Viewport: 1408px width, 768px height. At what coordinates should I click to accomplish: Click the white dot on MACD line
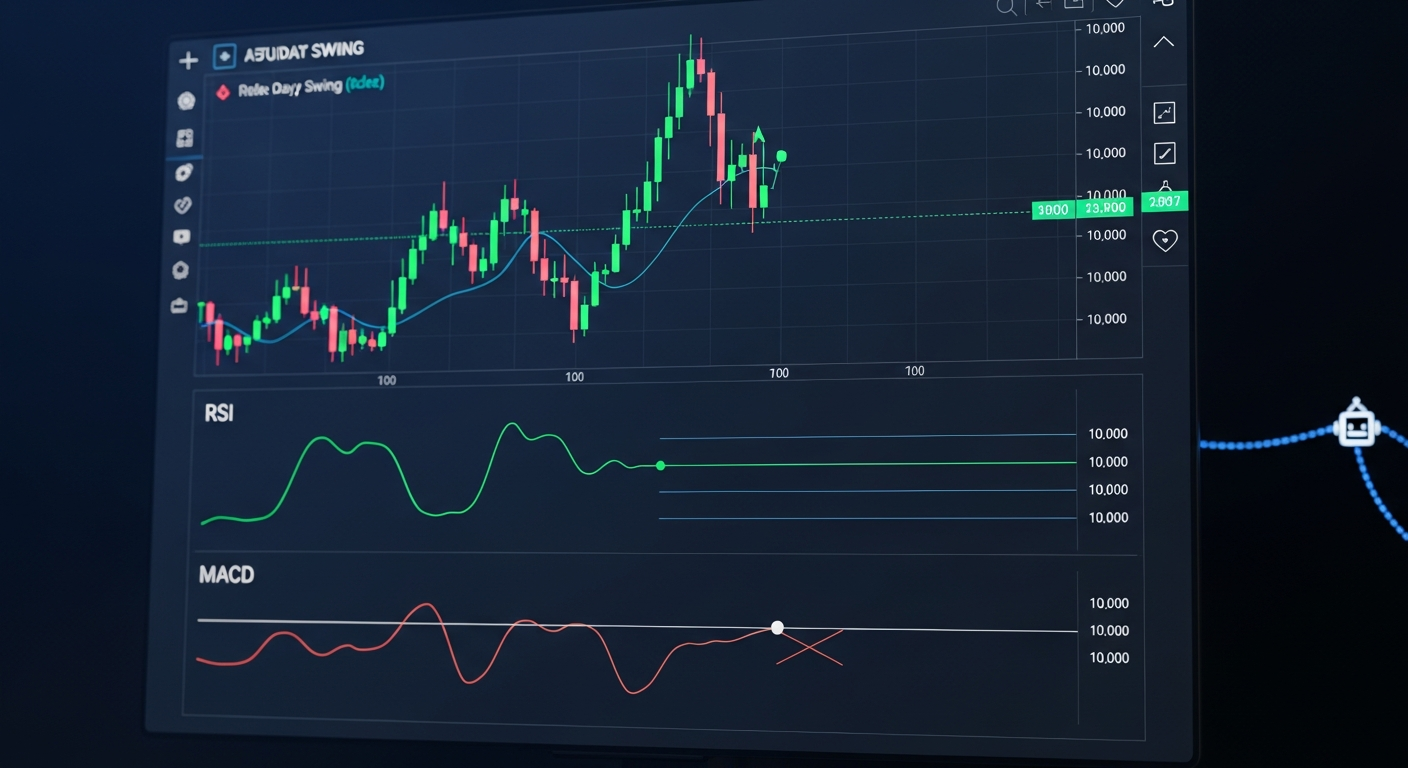point(777,628)
